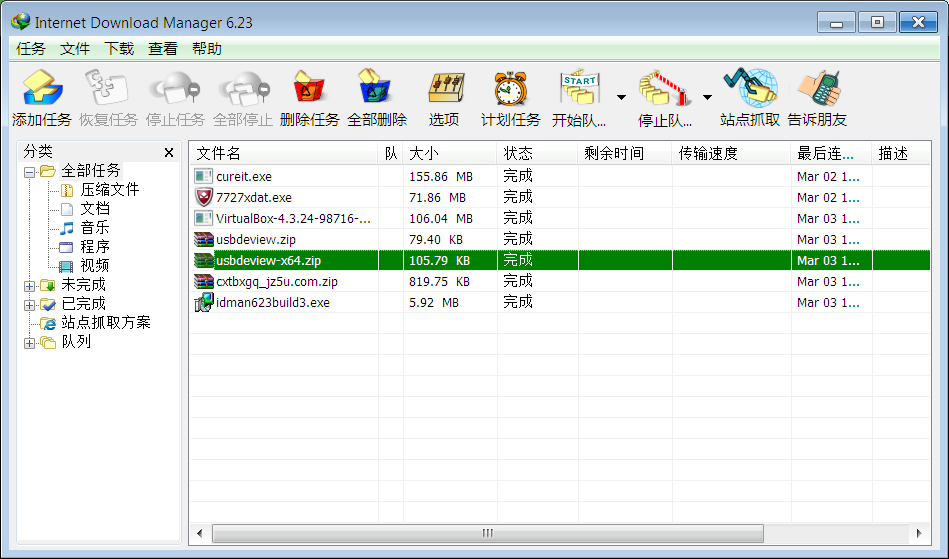Click archive icon of usbdeview.zip
949x559 pixels.
[203, 239]
